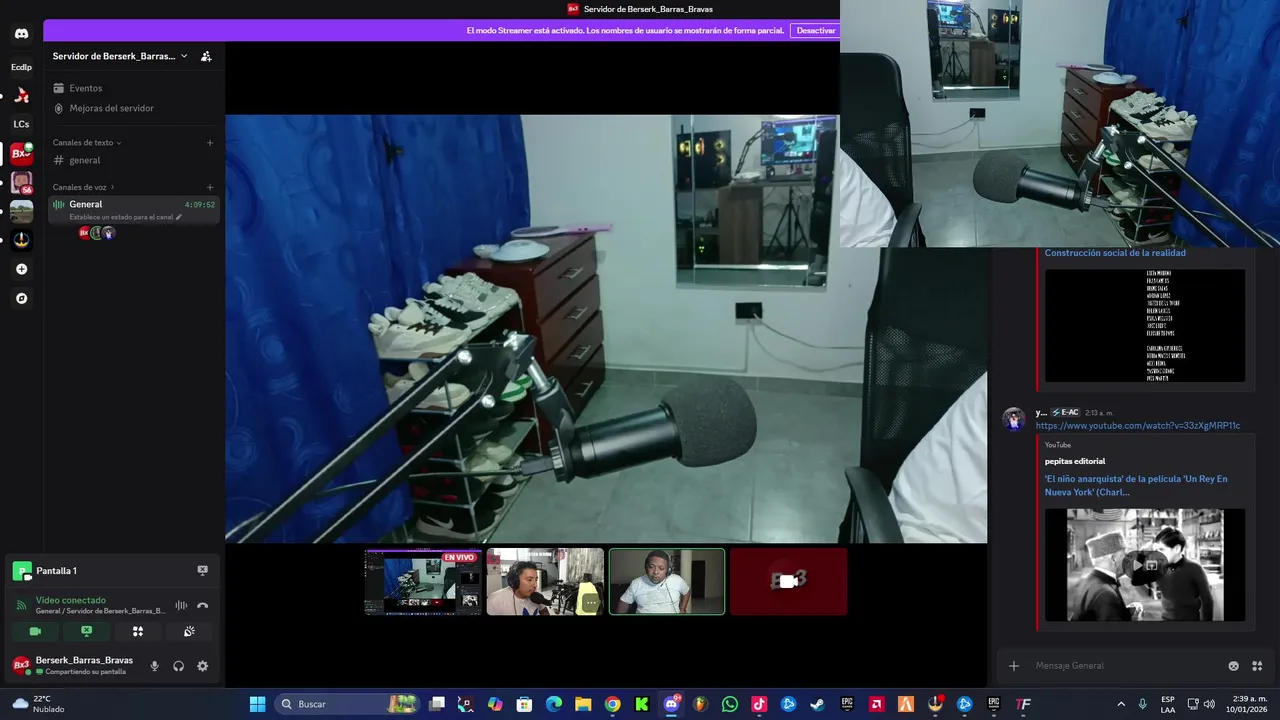
Task: Open Construcción social de la realidad link
Action: tap(1115, 253)
